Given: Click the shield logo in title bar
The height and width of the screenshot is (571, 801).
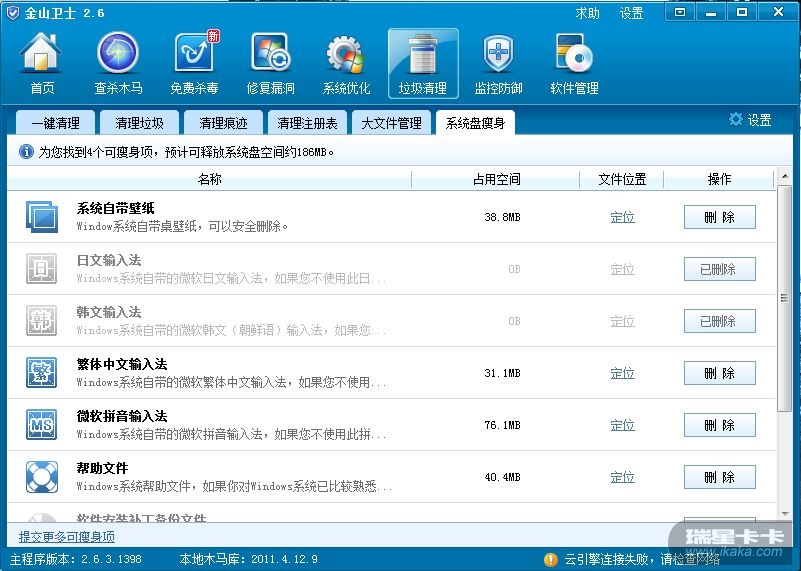Looking at the screenshot, I should tap(13, 13).
